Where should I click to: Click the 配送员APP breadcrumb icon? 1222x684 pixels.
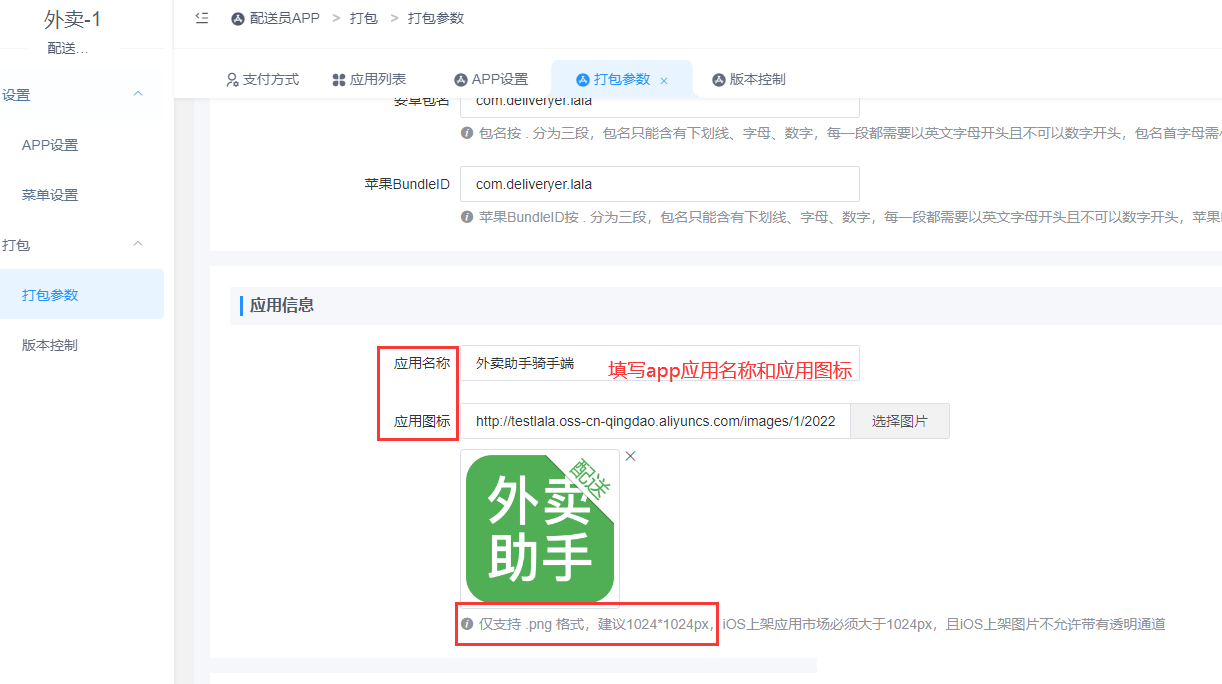tap(238, 19)
